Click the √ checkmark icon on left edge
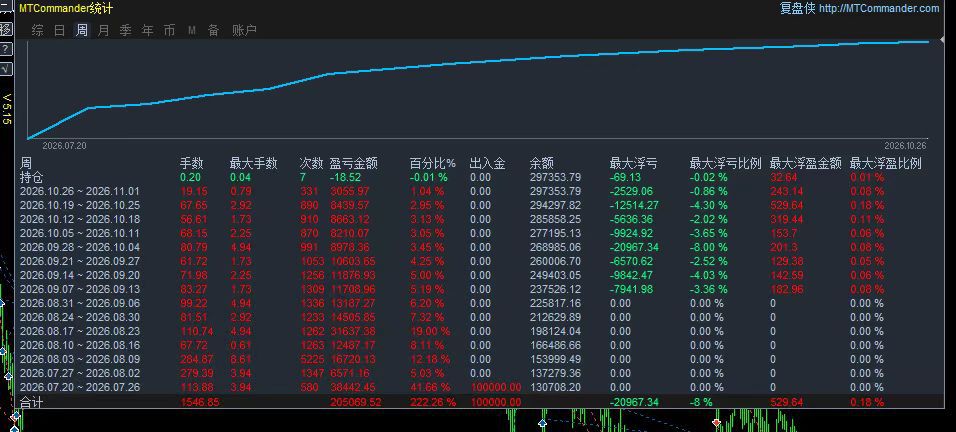This screenshot has width=956, height=432. (x=5, y=69)
